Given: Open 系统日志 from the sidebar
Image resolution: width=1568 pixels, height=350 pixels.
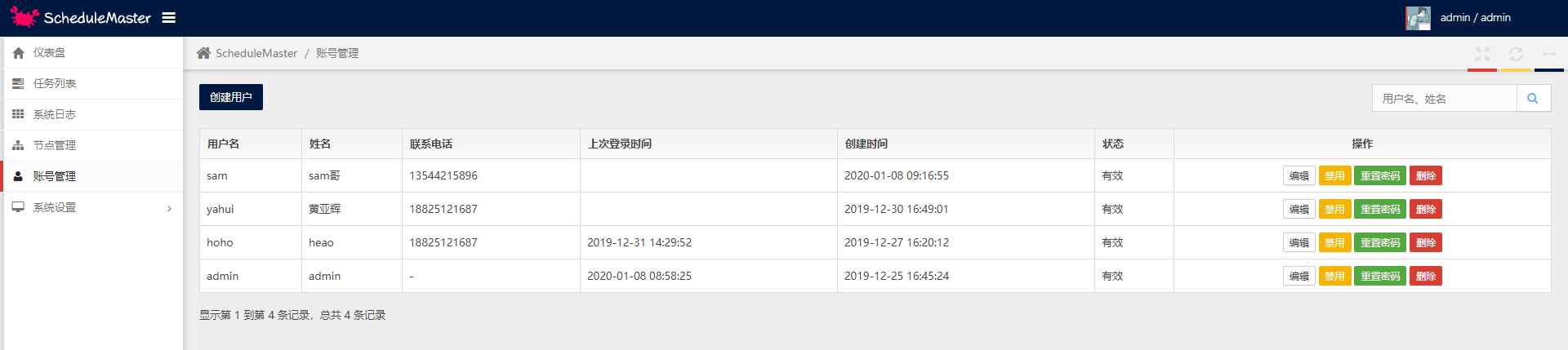Looking at the screenshot, I should 54,114.
